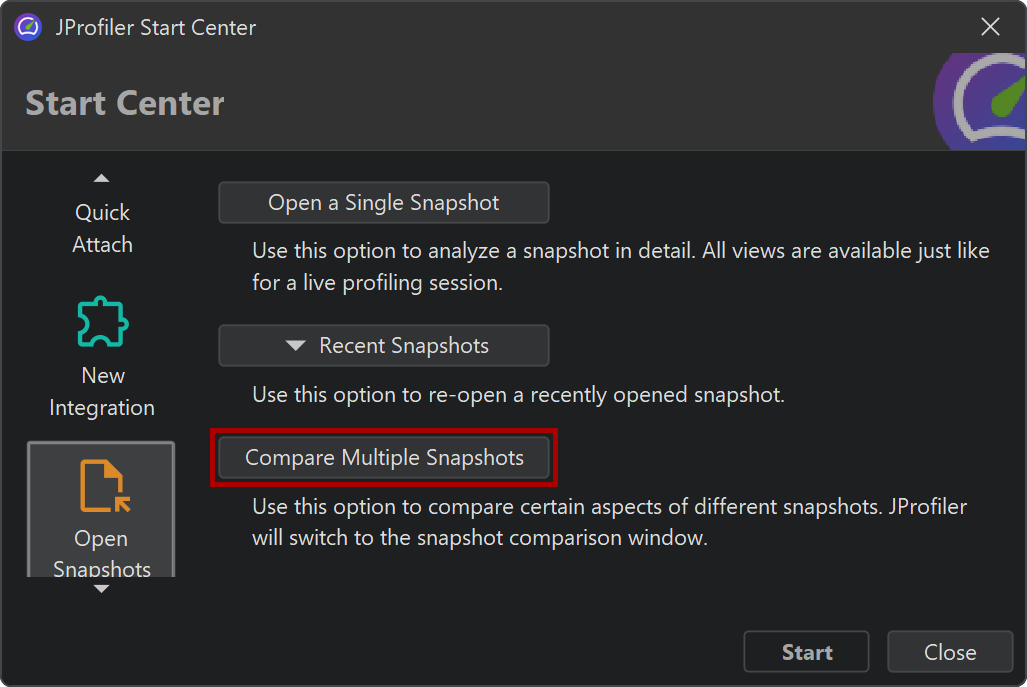Screen dimensions: 1027x687
Task: Select the Open Snapshots tab label
Action: point(102,553)
